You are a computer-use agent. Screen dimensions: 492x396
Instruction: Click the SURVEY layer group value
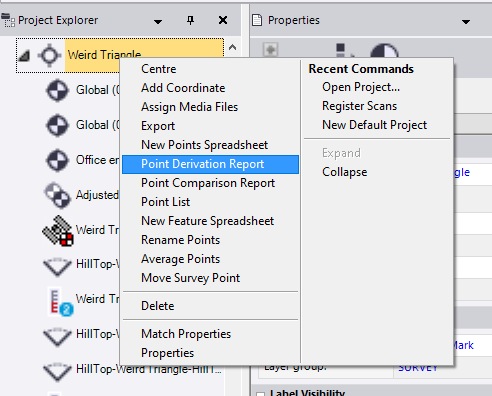pyautogui.click(x=418, y=368)
